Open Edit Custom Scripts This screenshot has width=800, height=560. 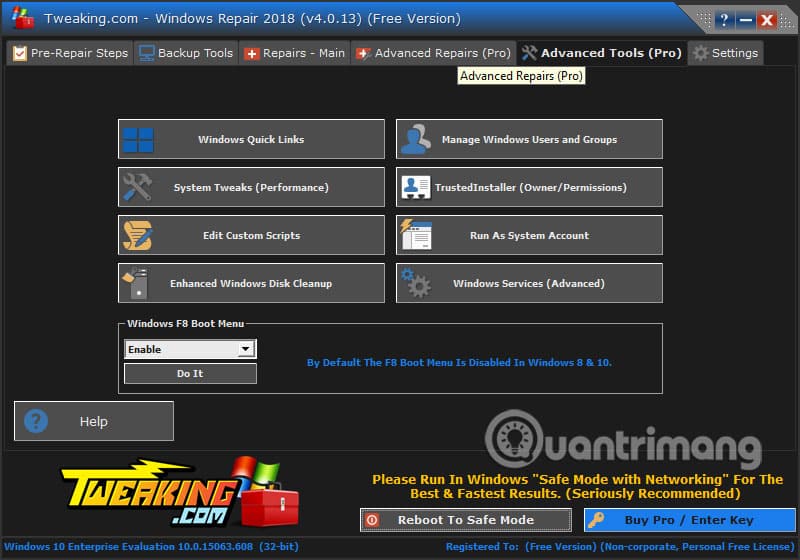251,235
